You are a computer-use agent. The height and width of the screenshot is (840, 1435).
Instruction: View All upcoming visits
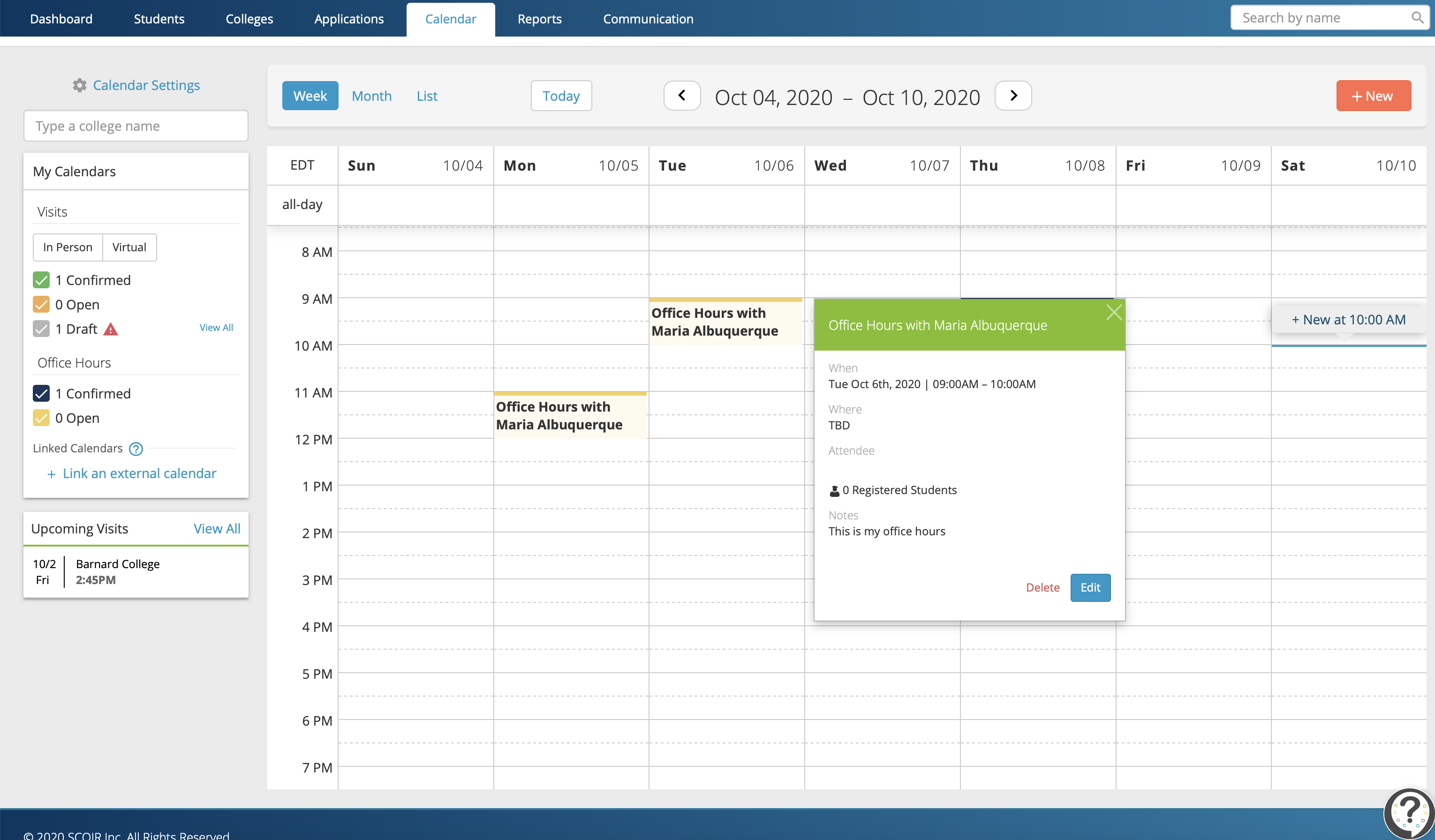click(x=216, y=528)
